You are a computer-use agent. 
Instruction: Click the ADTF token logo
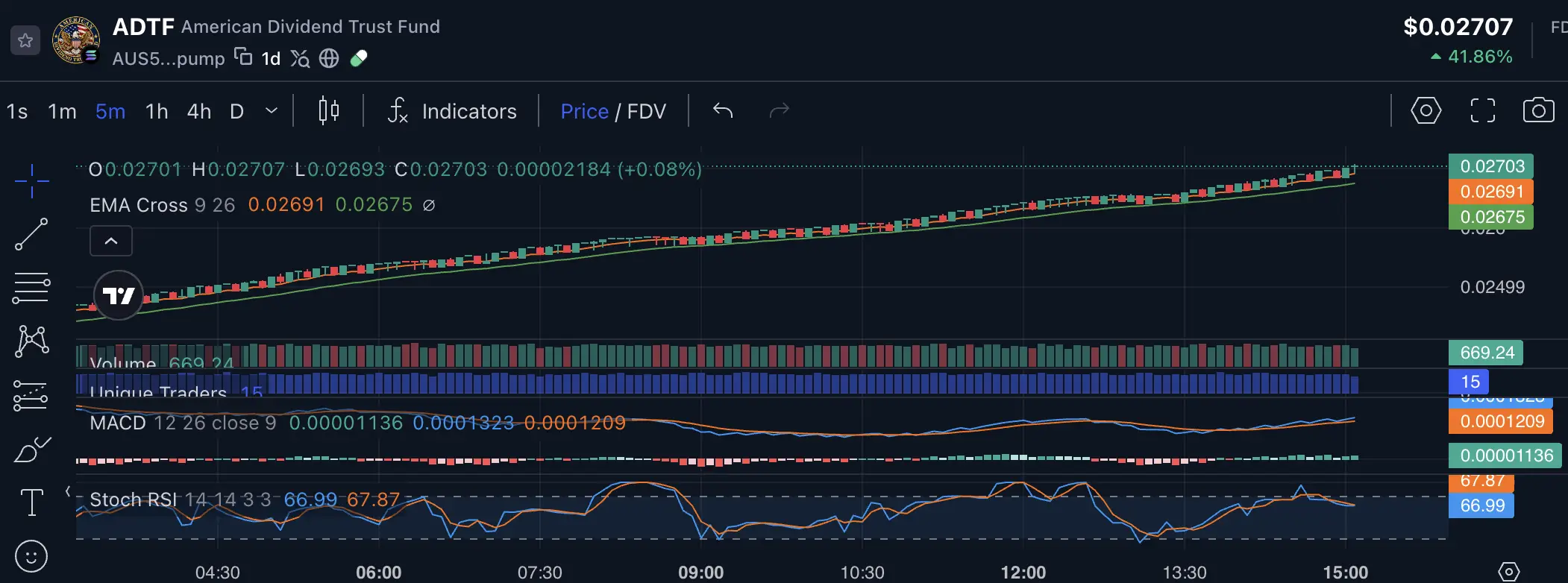[x=75, y=40]
